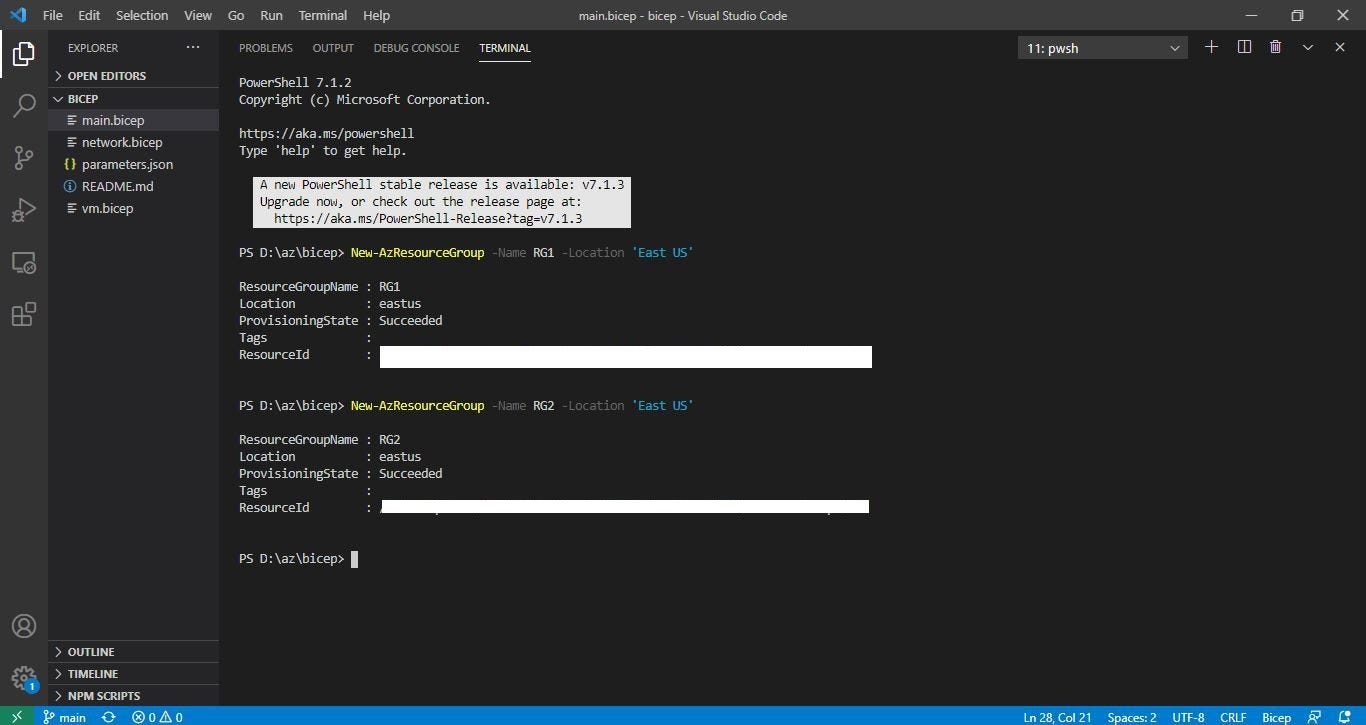Select the Source Control icon
The width and height of the screenshot is (1366, 725).
pyautogui.click(x=23, y=158)
